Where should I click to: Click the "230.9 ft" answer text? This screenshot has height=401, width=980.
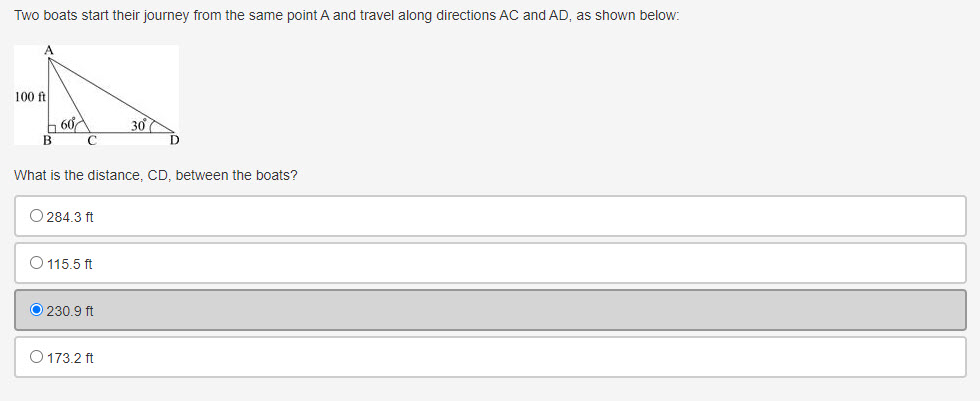tap(70, 311)
